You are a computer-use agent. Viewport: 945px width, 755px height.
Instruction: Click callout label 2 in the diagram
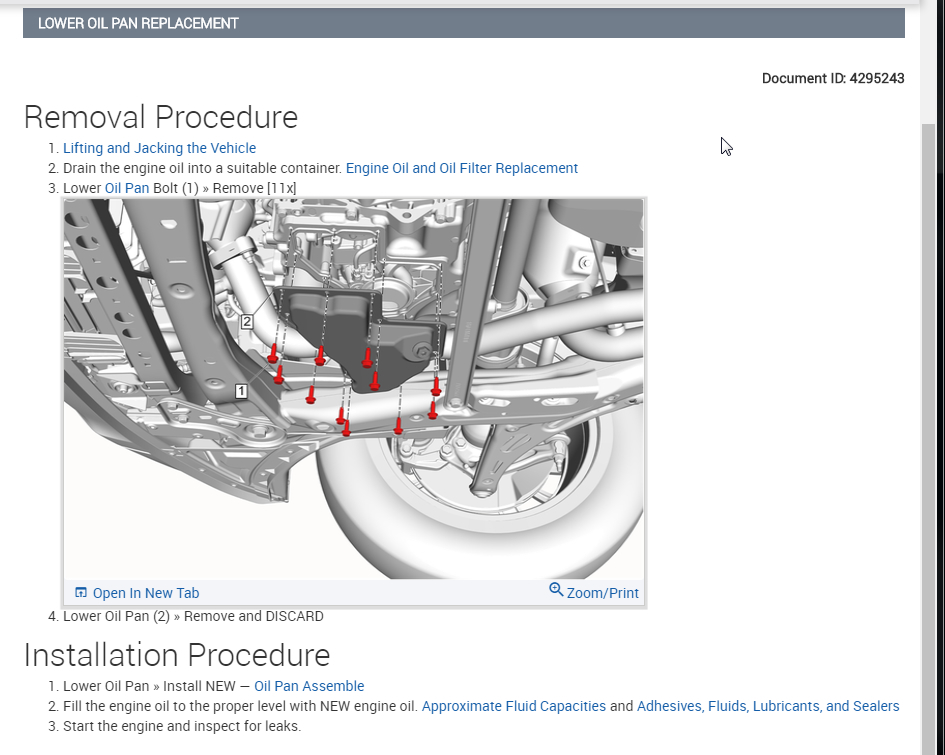tap(246, 322)
